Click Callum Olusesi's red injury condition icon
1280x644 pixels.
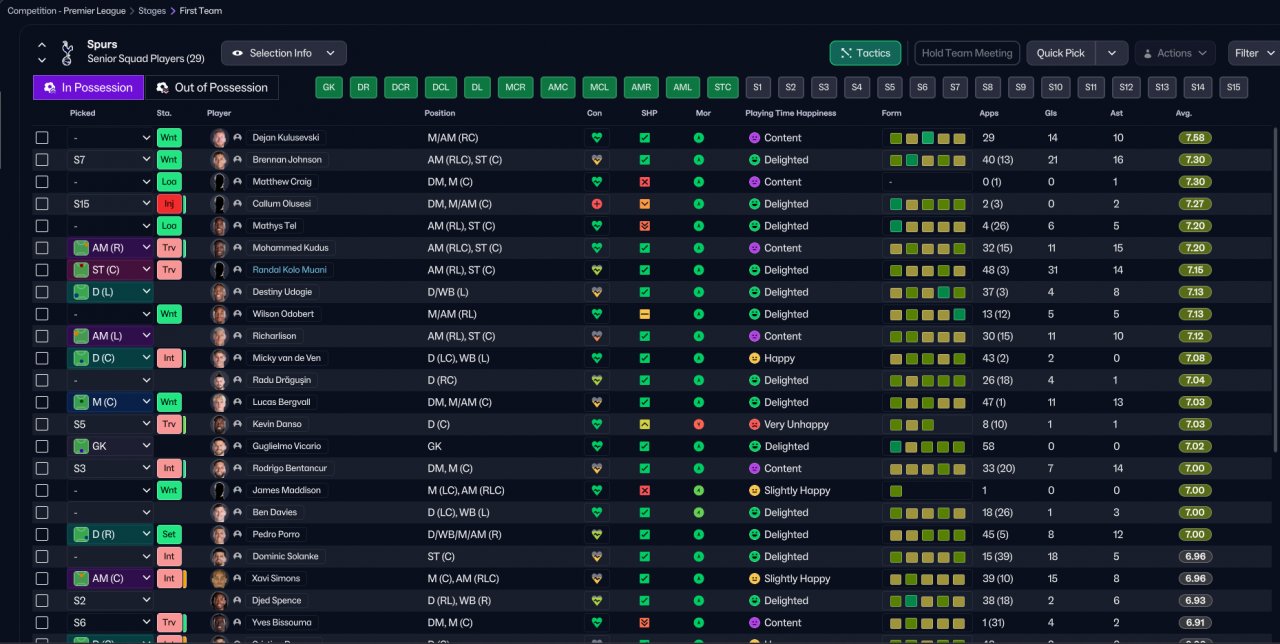[x=597, y=204]
